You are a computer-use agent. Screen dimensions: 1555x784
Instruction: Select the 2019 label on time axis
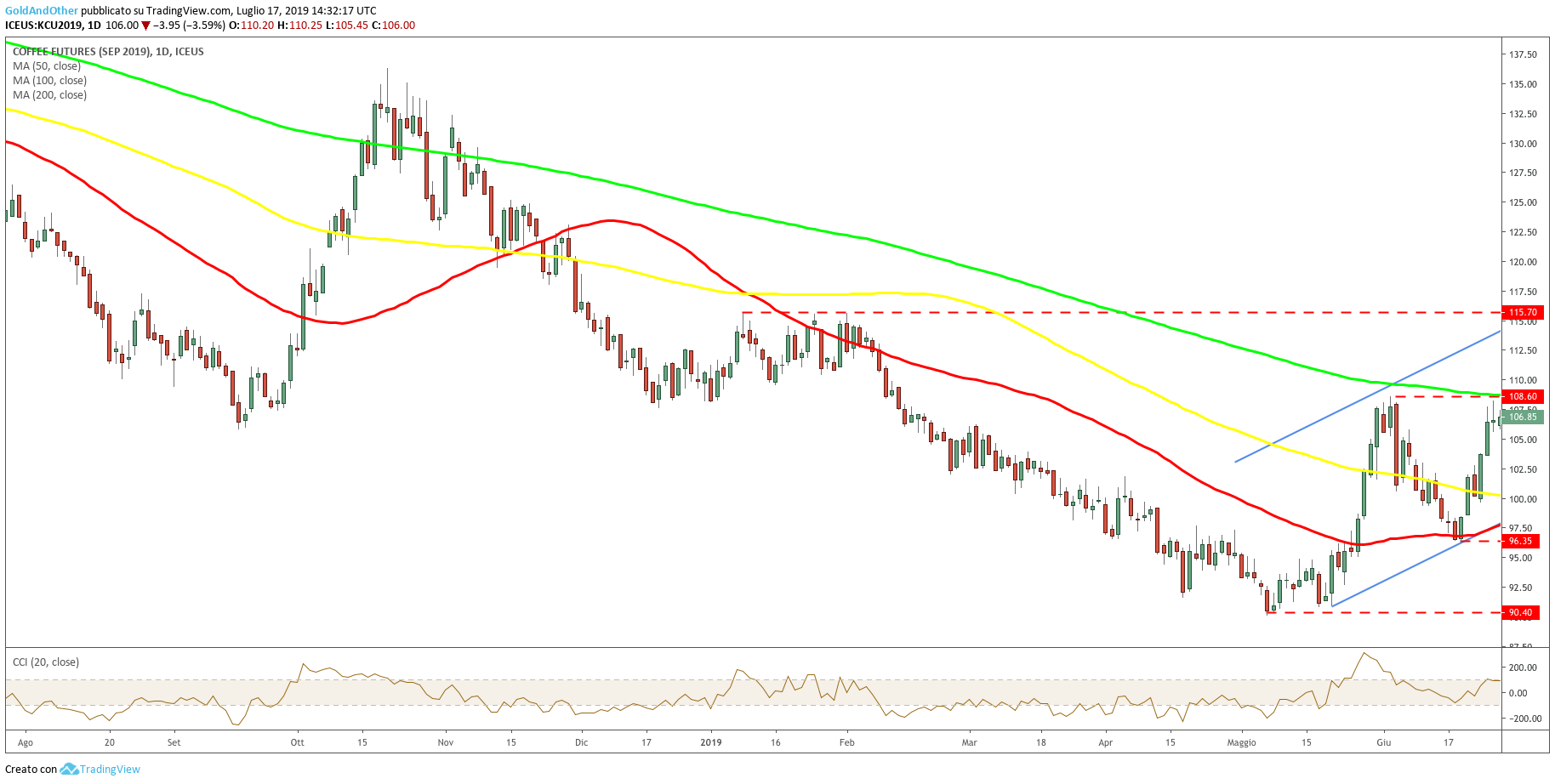click(711, 743)
